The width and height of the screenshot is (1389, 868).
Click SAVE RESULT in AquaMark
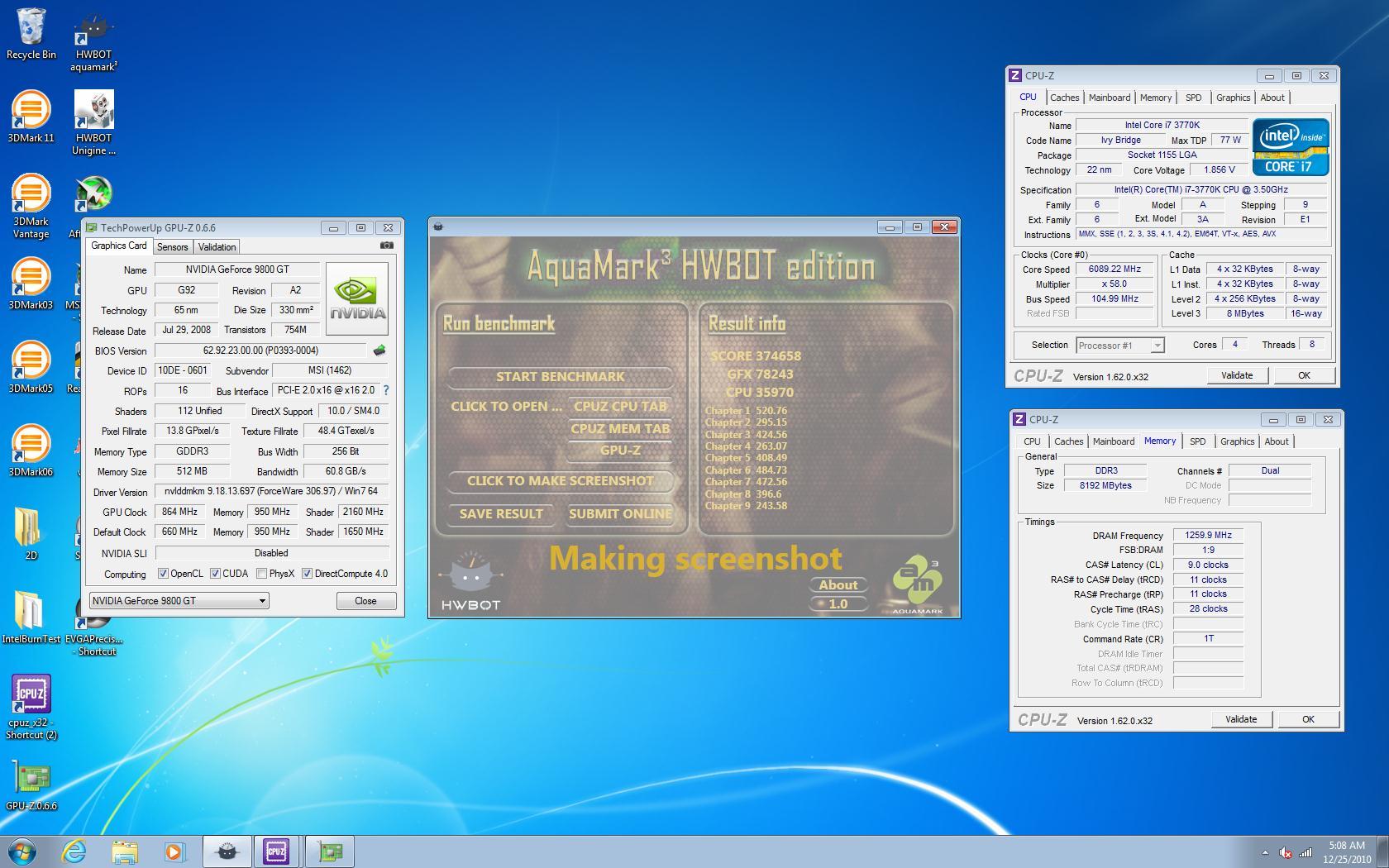(501, 514)
